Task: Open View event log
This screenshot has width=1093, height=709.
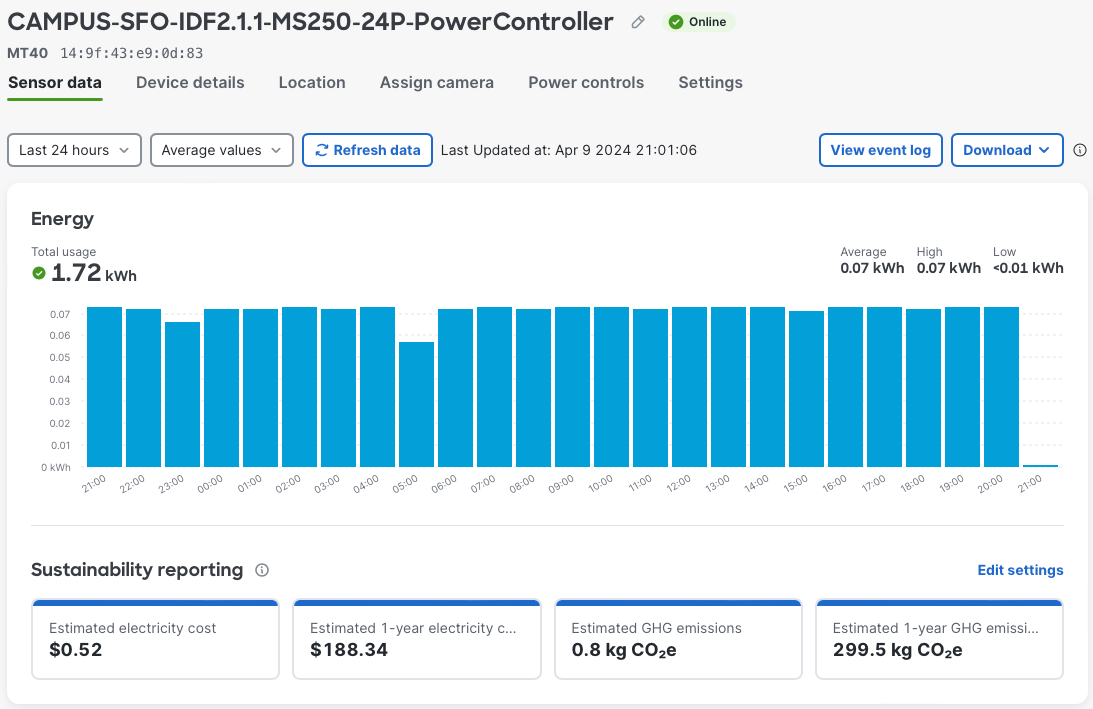Action: 881,149
